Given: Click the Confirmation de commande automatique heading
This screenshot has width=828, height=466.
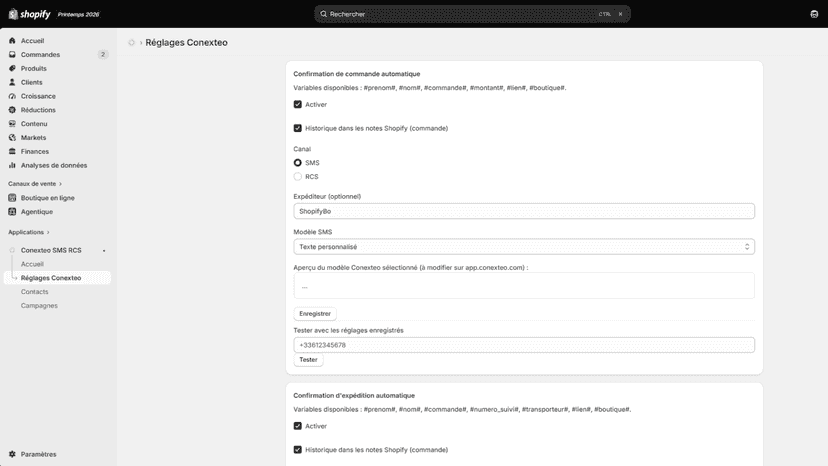Looking at the screenshot, I should [x=356, y=74].
